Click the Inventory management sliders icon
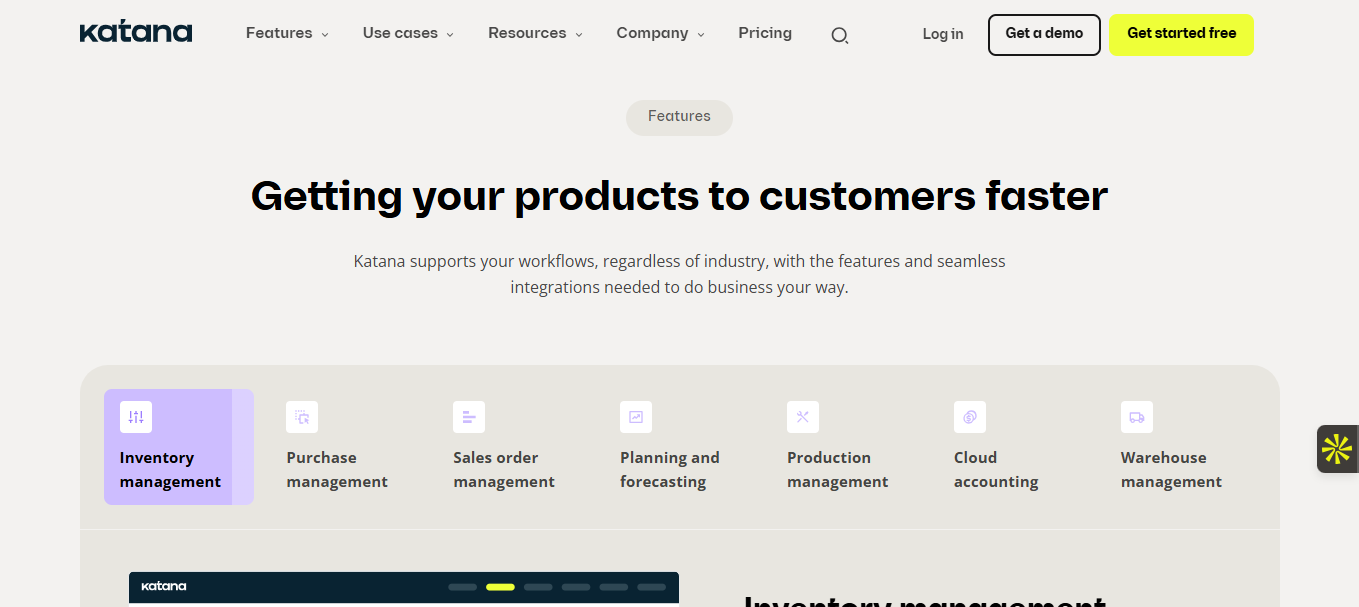1359x607 pixels. pyautogui.click(x=136, y=417)
